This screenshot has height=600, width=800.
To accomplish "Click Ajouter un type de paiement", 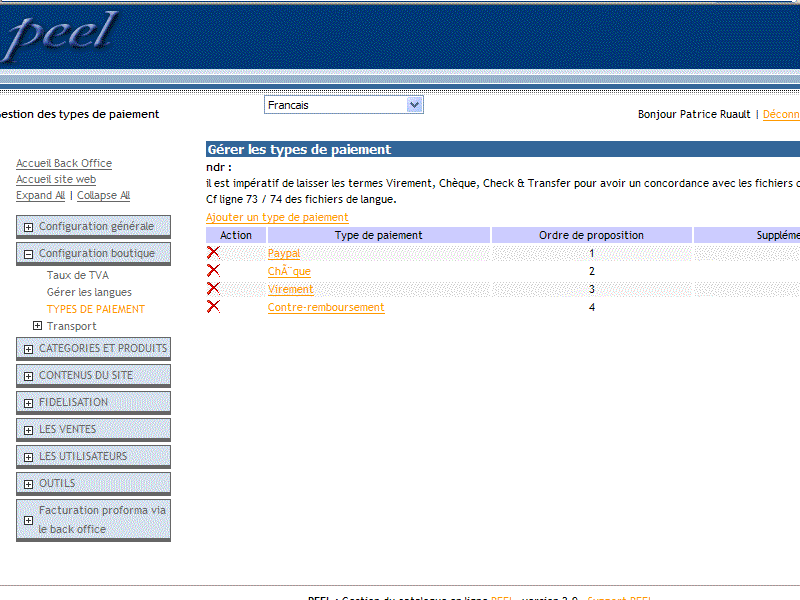I will [277, 217].
